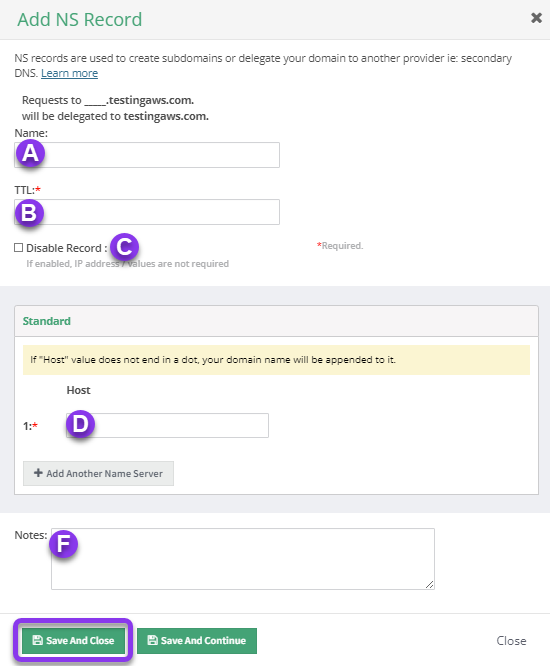Click inside the Notes text area
This screenshot has width=550, height=666.
coord(243,559)
